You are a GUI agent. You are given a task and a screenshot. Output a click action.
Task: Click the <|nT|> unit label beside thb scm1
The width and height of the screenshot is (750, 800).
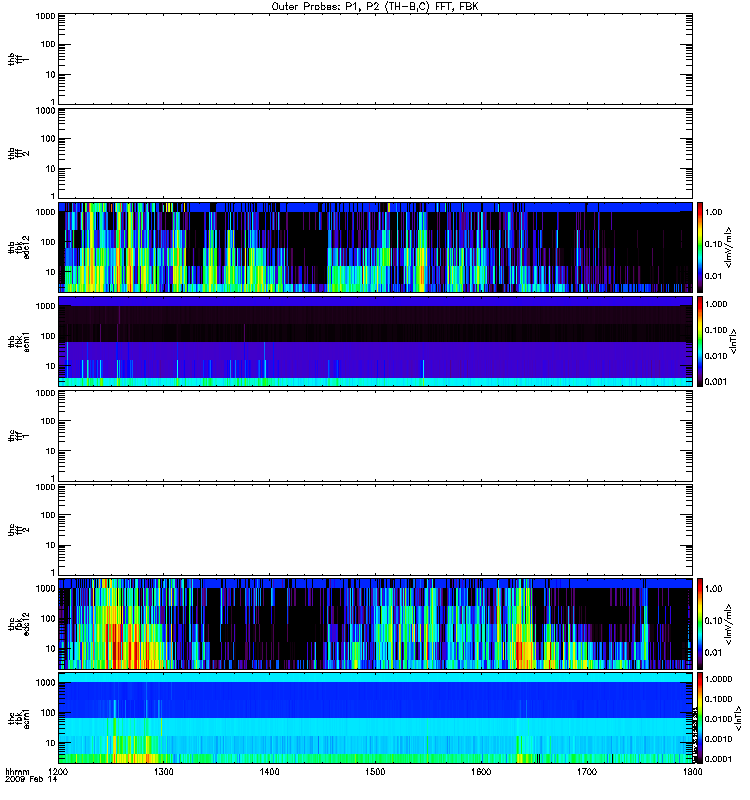[x=733, y=341]
